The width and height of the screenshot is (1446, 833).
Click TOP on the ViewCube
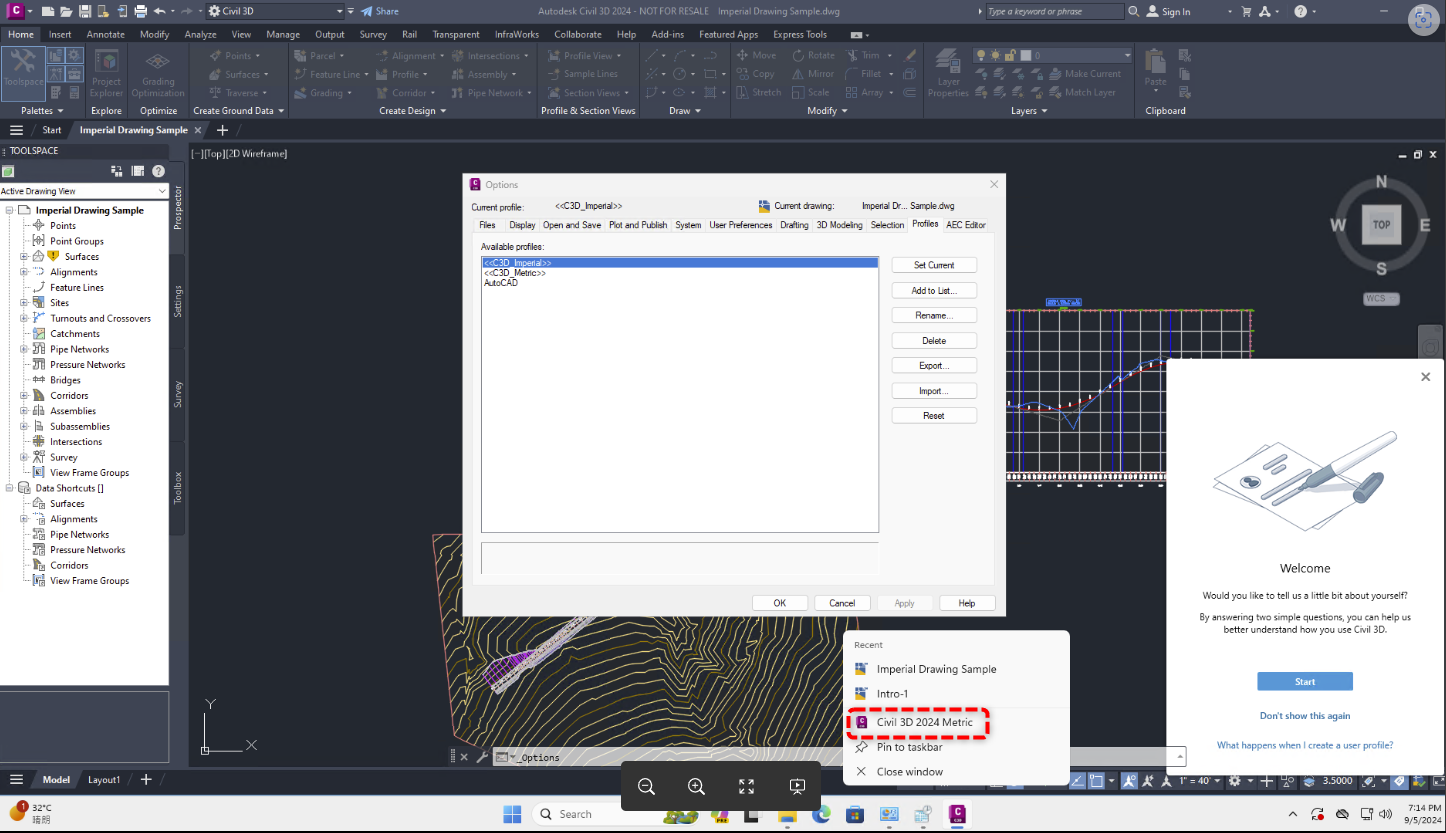(x=1381, y=225)
